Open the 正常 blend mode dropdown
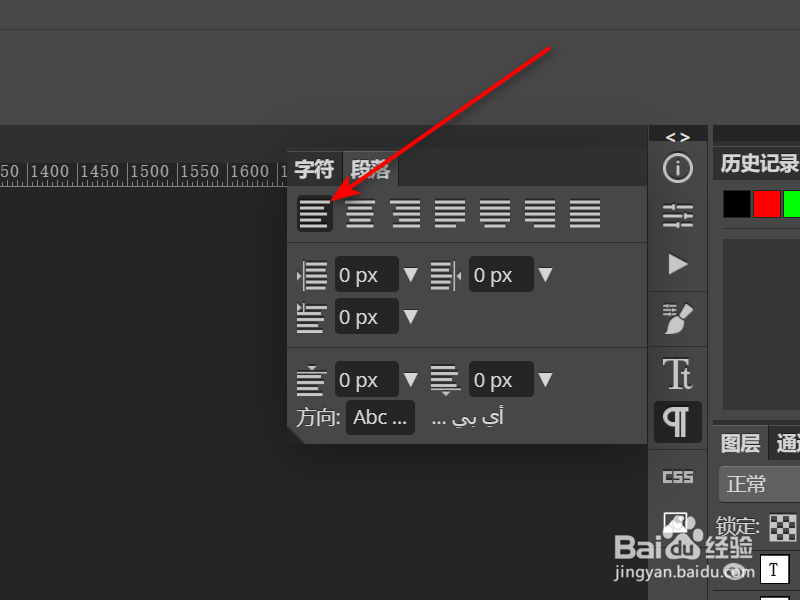The width and height of the screenshot is (800, 600). (759, 484)
